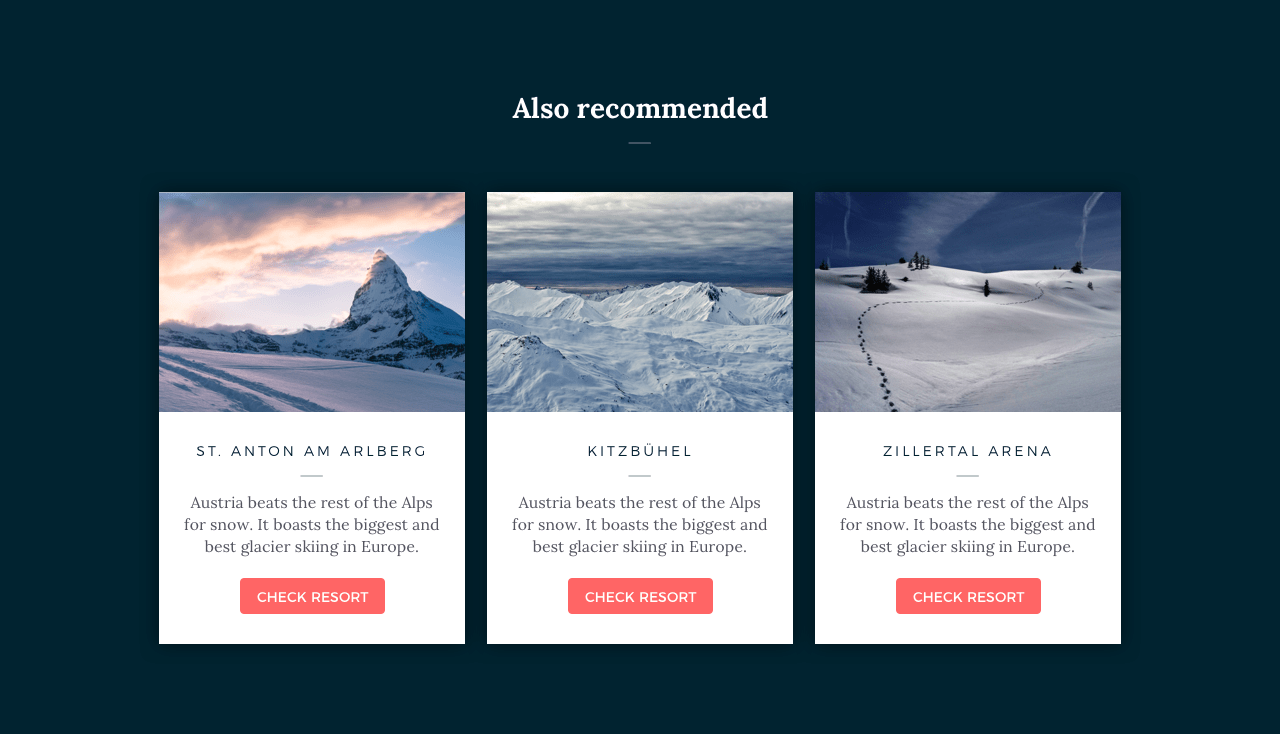Select the Kitzbühel card title
Screen dimensions: 1280x734
click(x=640, y=451)
